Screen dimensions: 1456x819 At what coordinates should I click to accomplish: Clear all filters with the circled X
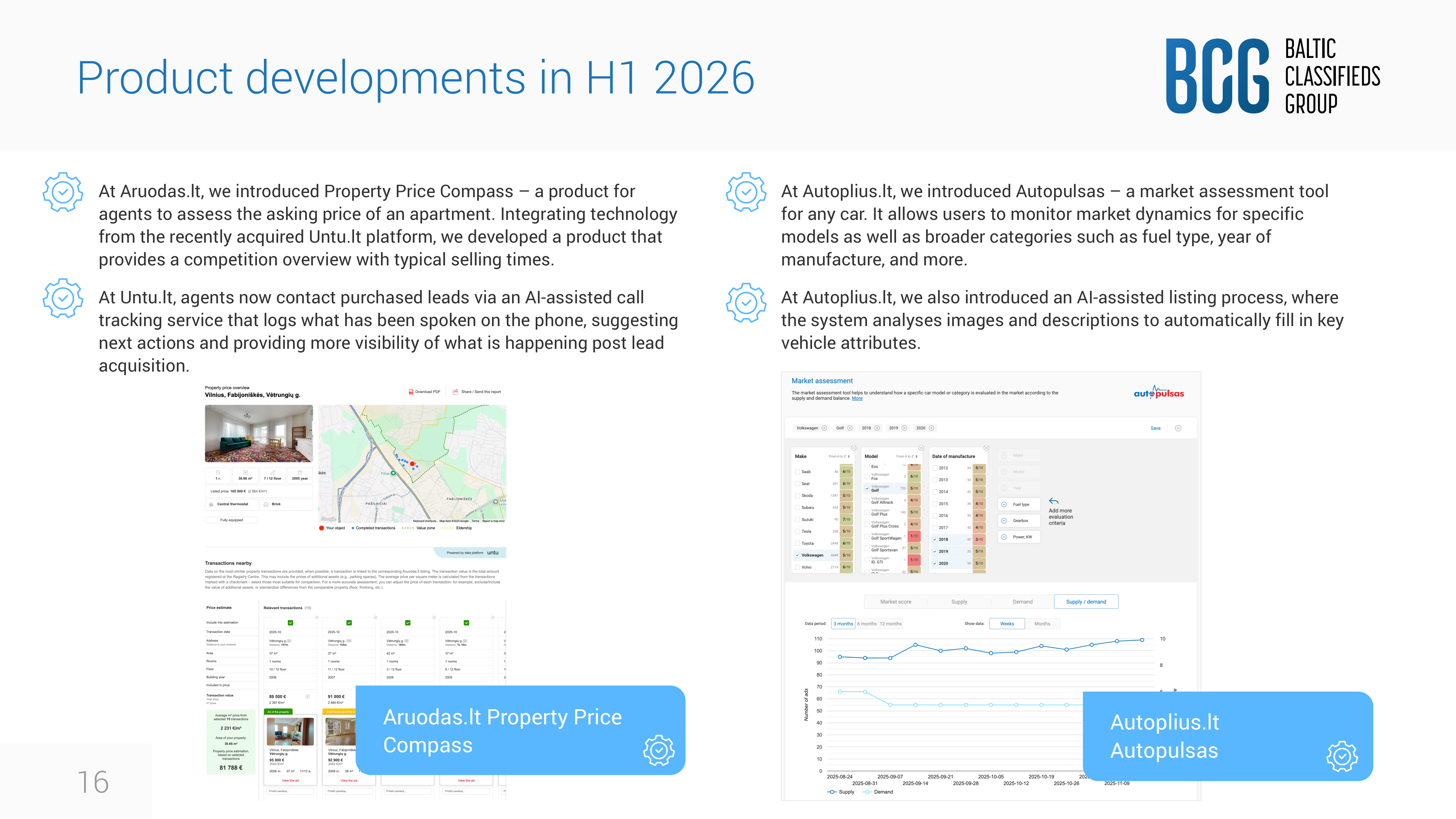(1178, 428)
